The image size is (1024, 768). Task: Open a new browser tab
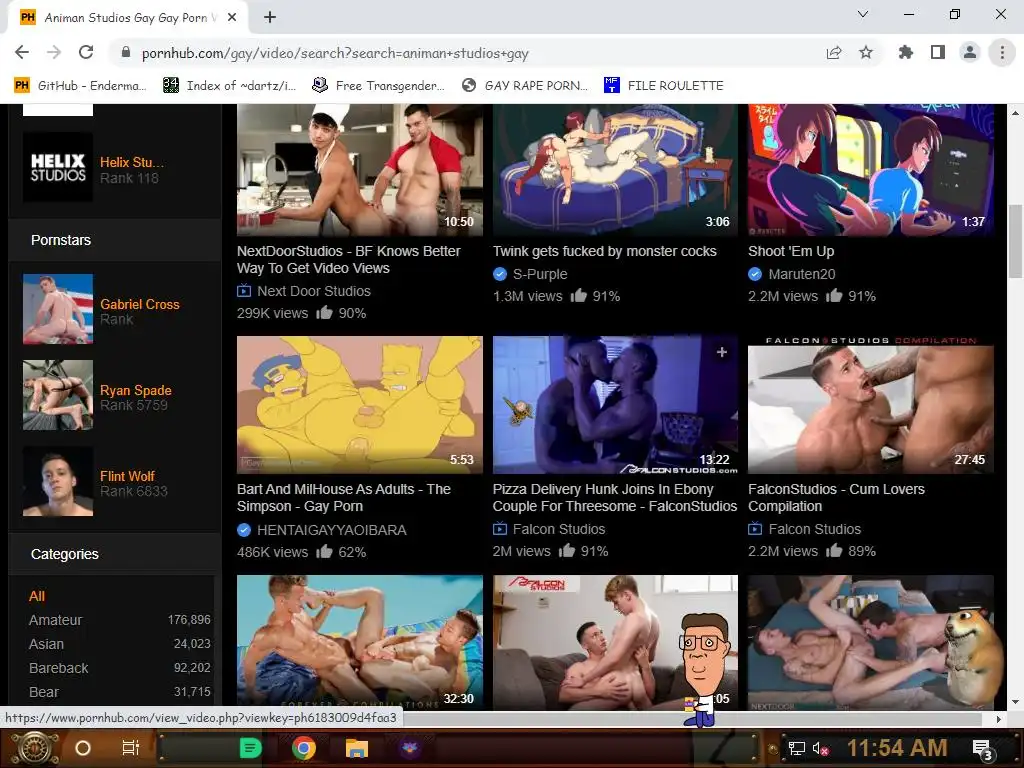coord(270,18)
